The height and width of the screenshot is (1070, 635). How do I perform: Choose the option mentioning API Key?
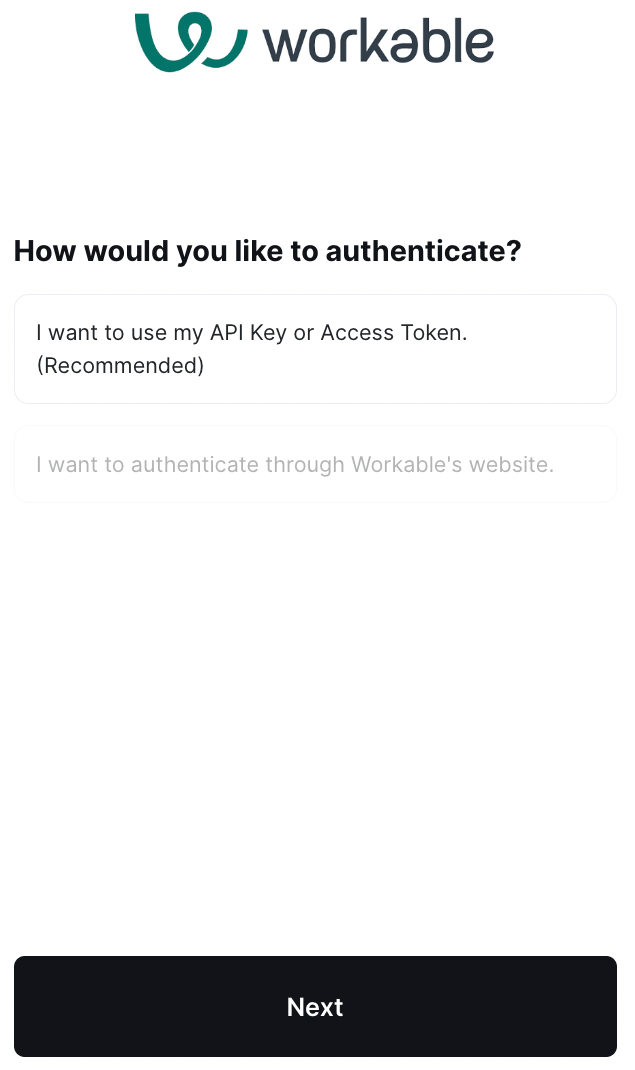pos(315,349)
